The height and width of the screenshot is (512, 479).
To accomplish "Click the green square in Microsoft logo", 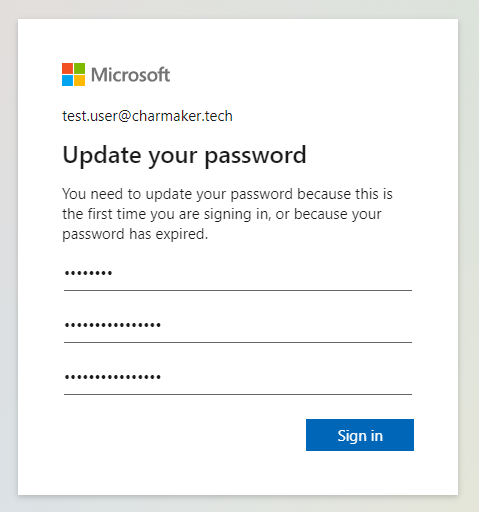I will tap(79, 68).
